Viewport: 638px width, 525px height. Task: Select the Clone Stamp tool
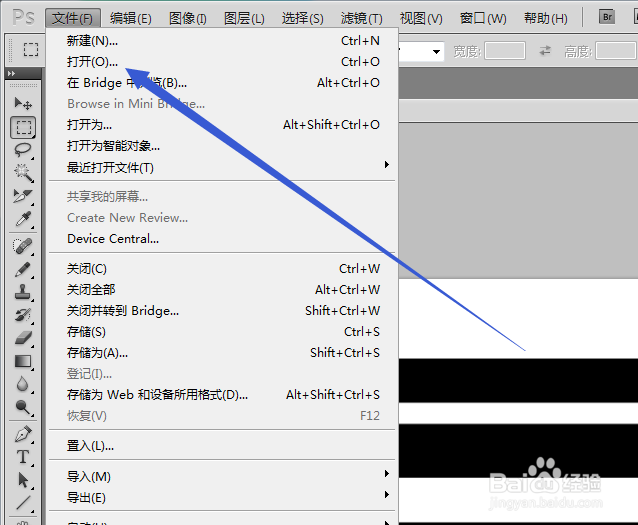[23, 292]
